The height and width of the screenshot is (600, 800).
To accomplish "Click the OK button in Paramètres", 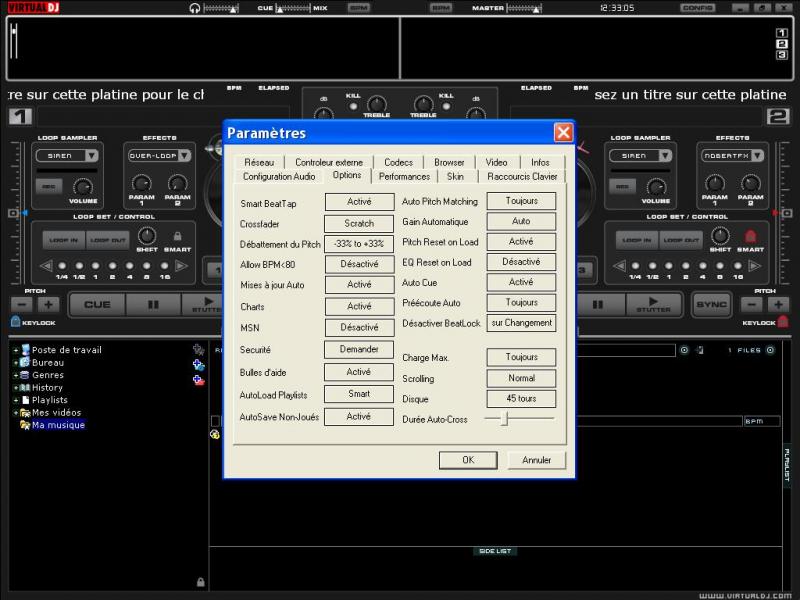I will pos(467,460).
